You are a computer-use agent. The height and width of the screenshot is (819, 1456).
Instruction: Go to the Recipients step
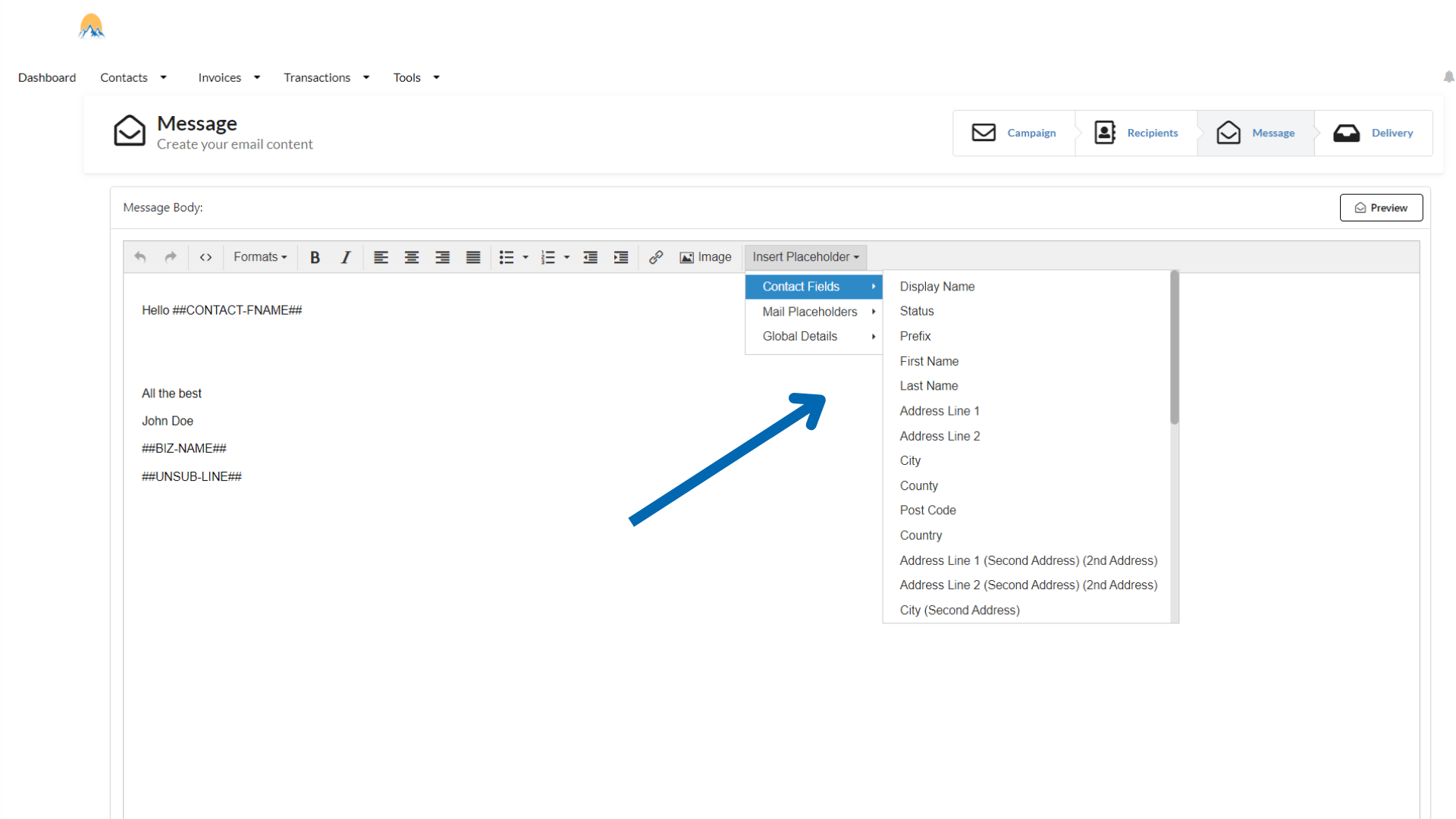[1136, 133]
